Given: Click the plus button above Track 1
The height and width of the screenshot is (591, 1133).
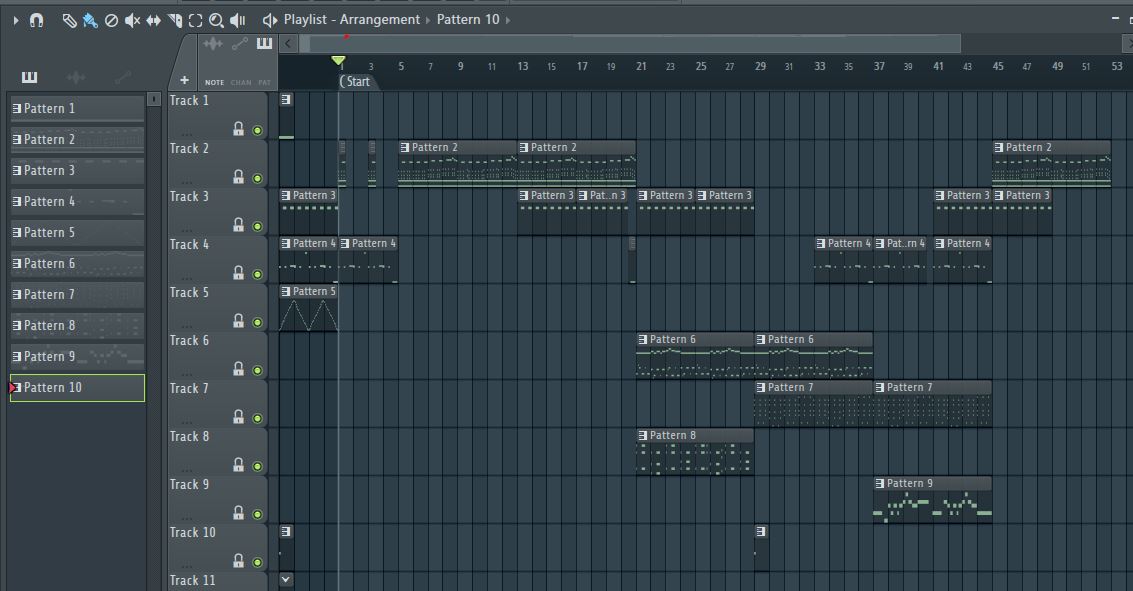Looking at the screenshot, I should (x=184, y=80).
